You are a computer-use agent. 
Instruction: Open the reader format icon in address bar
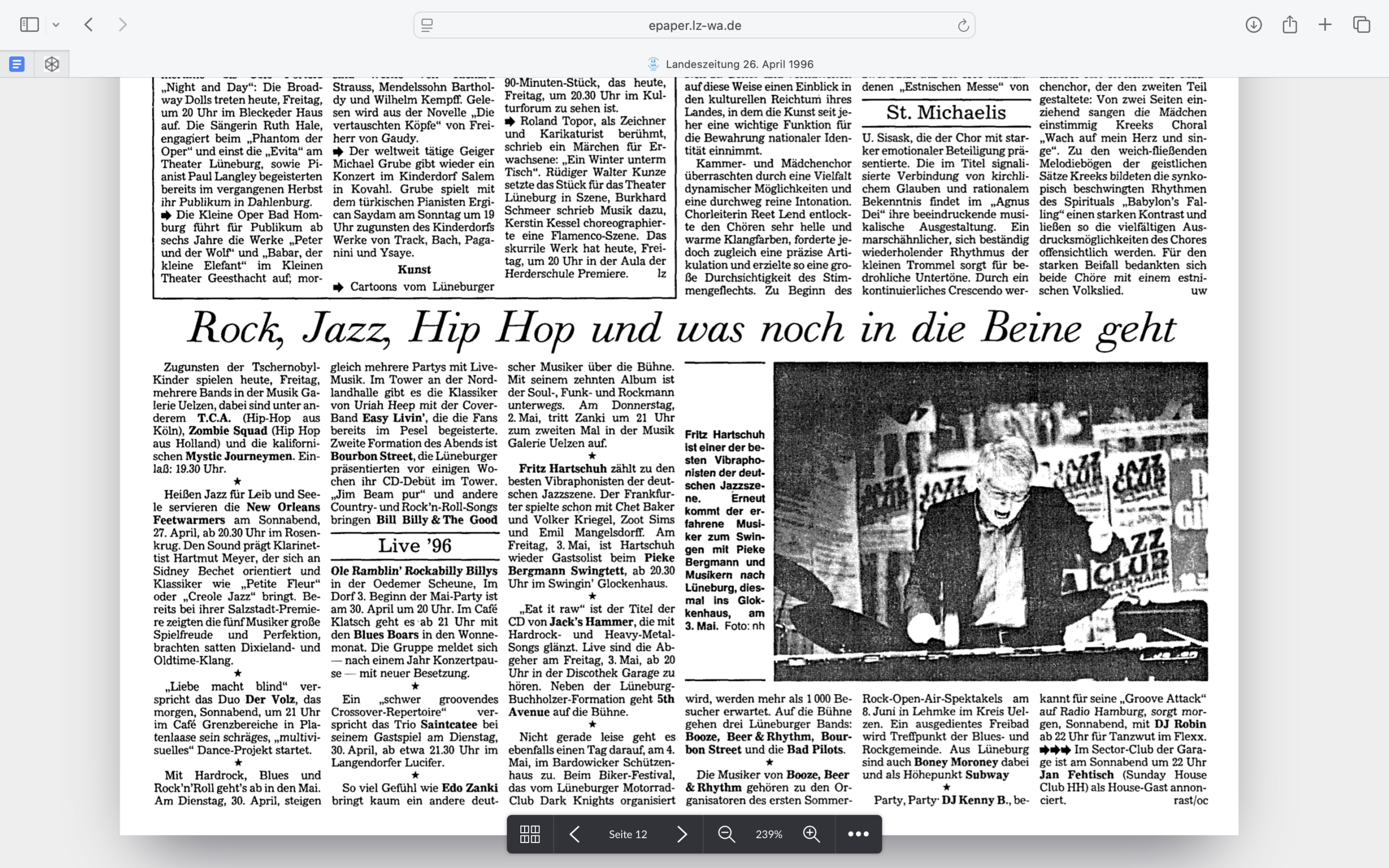(x=427, y=25)
